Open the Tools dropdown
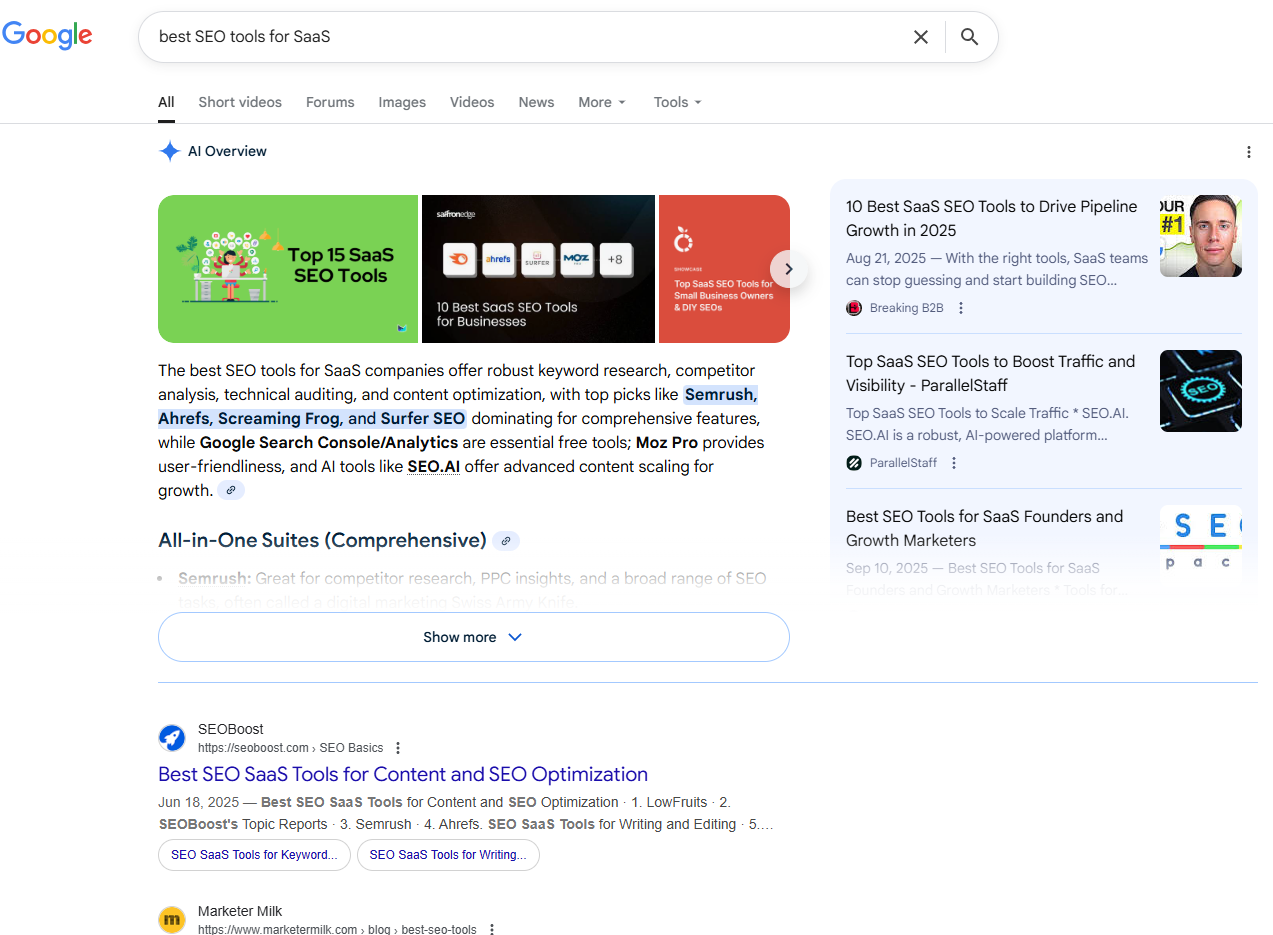The width and height of the screenshot is (1273, 935). click(x=678, y=102)
